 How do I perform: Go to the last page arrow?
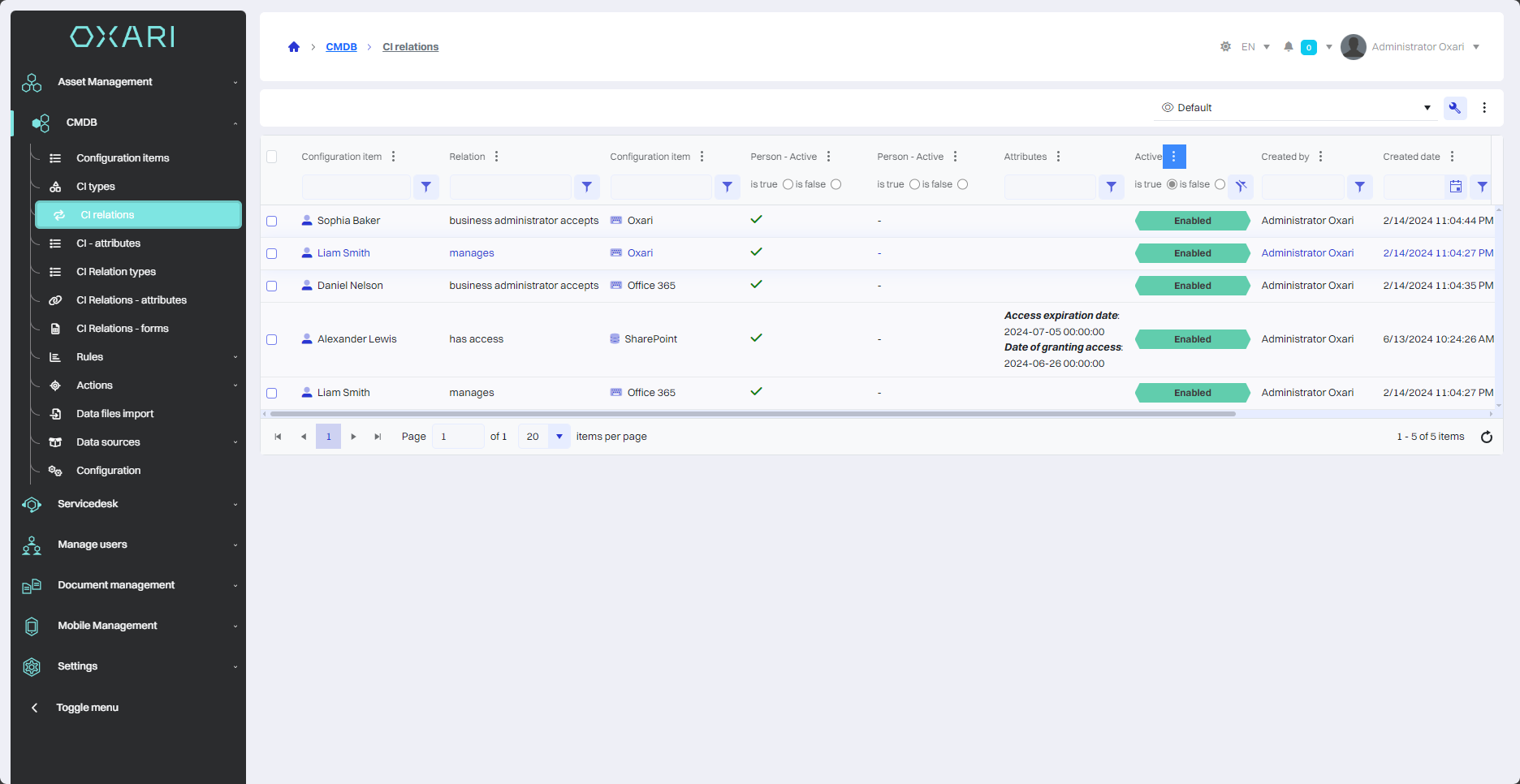(378, 437)
